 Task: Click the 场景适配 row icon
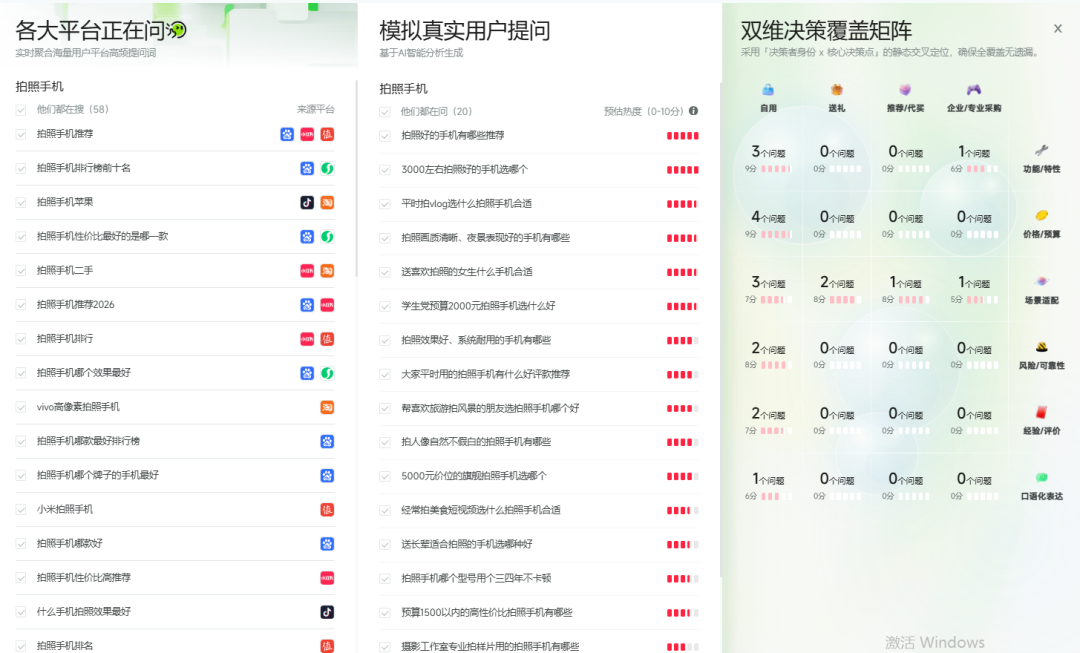click(1041, 281)
